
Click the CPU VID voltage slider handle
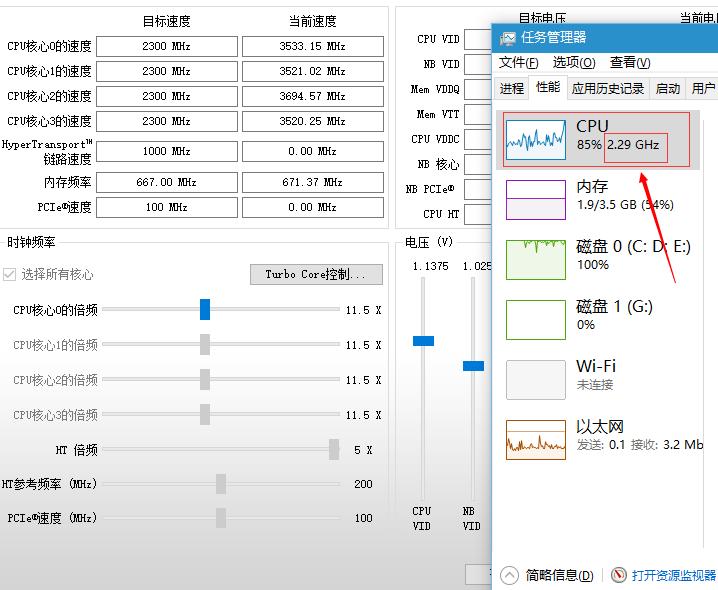click(x=423, y=341)
